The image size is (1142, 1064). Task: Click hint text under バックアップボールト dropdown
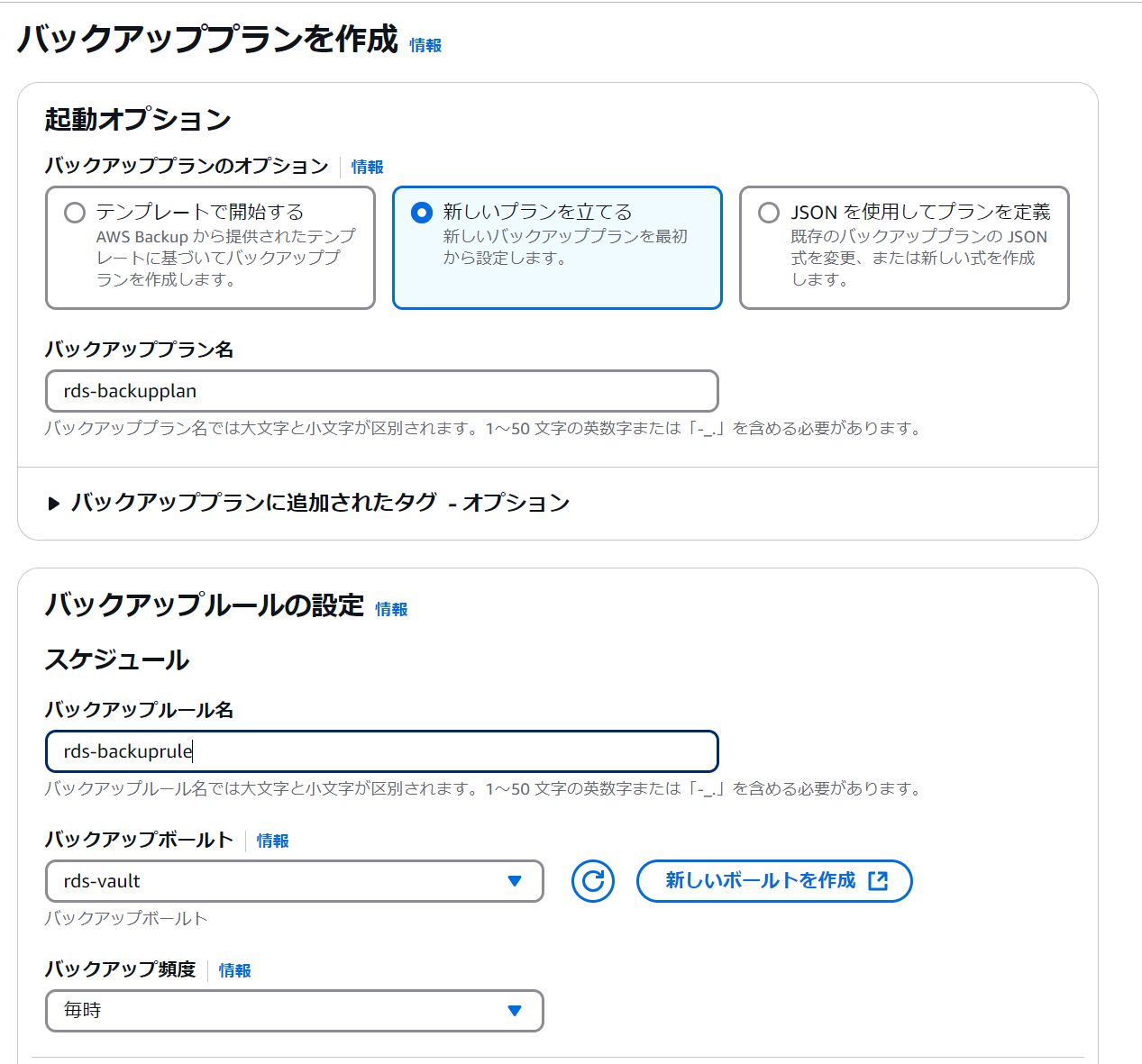coord(126,918)
